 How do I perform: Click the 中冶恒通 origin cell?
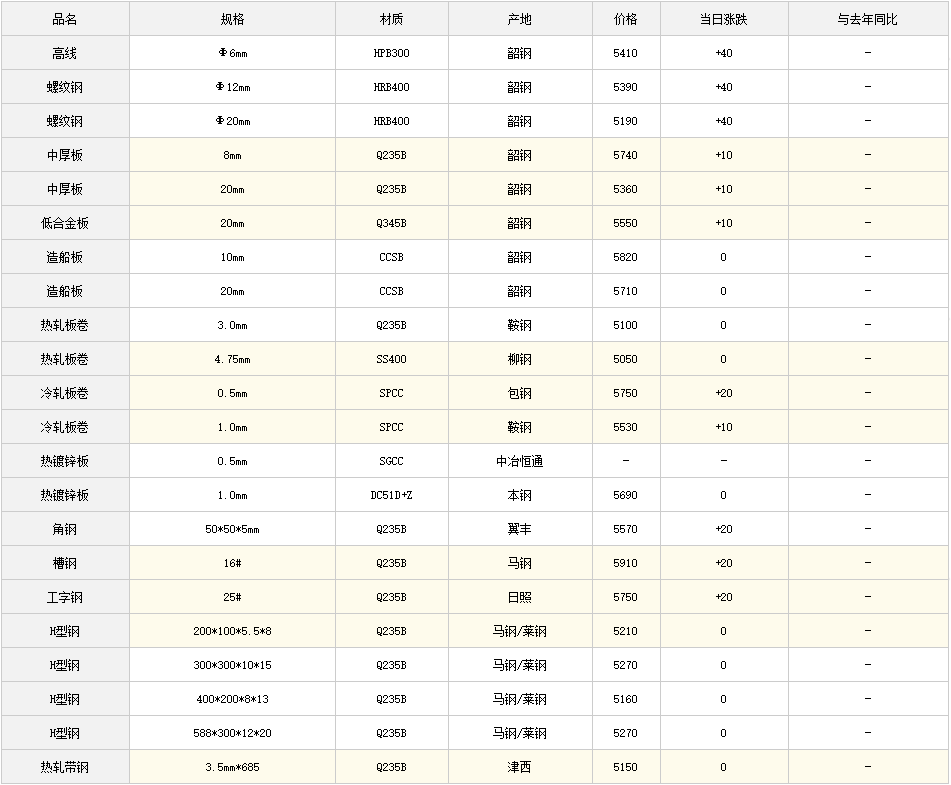(x=520, y=461)
